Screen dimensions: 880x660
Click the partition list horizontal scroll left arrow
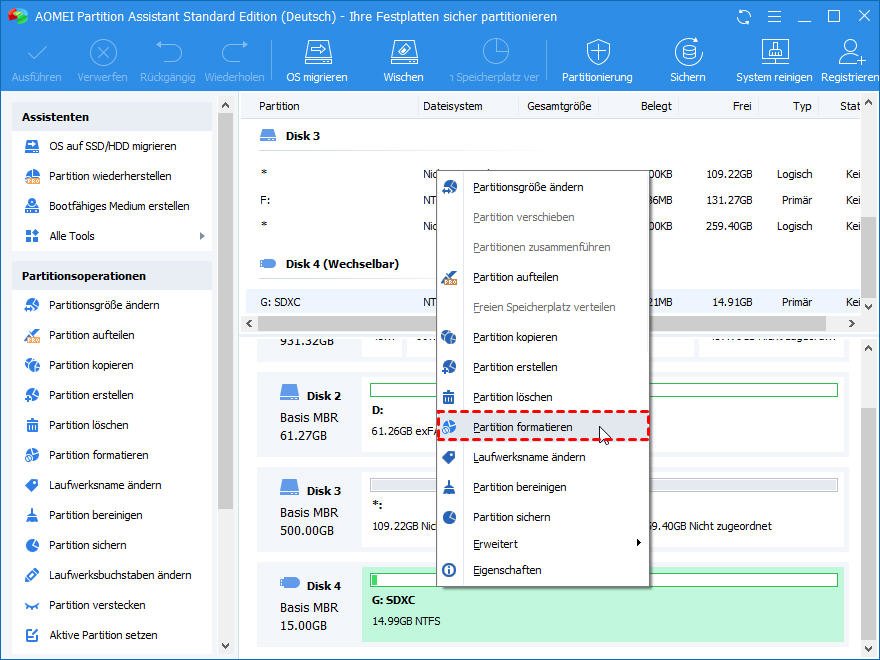pos(249,324)
